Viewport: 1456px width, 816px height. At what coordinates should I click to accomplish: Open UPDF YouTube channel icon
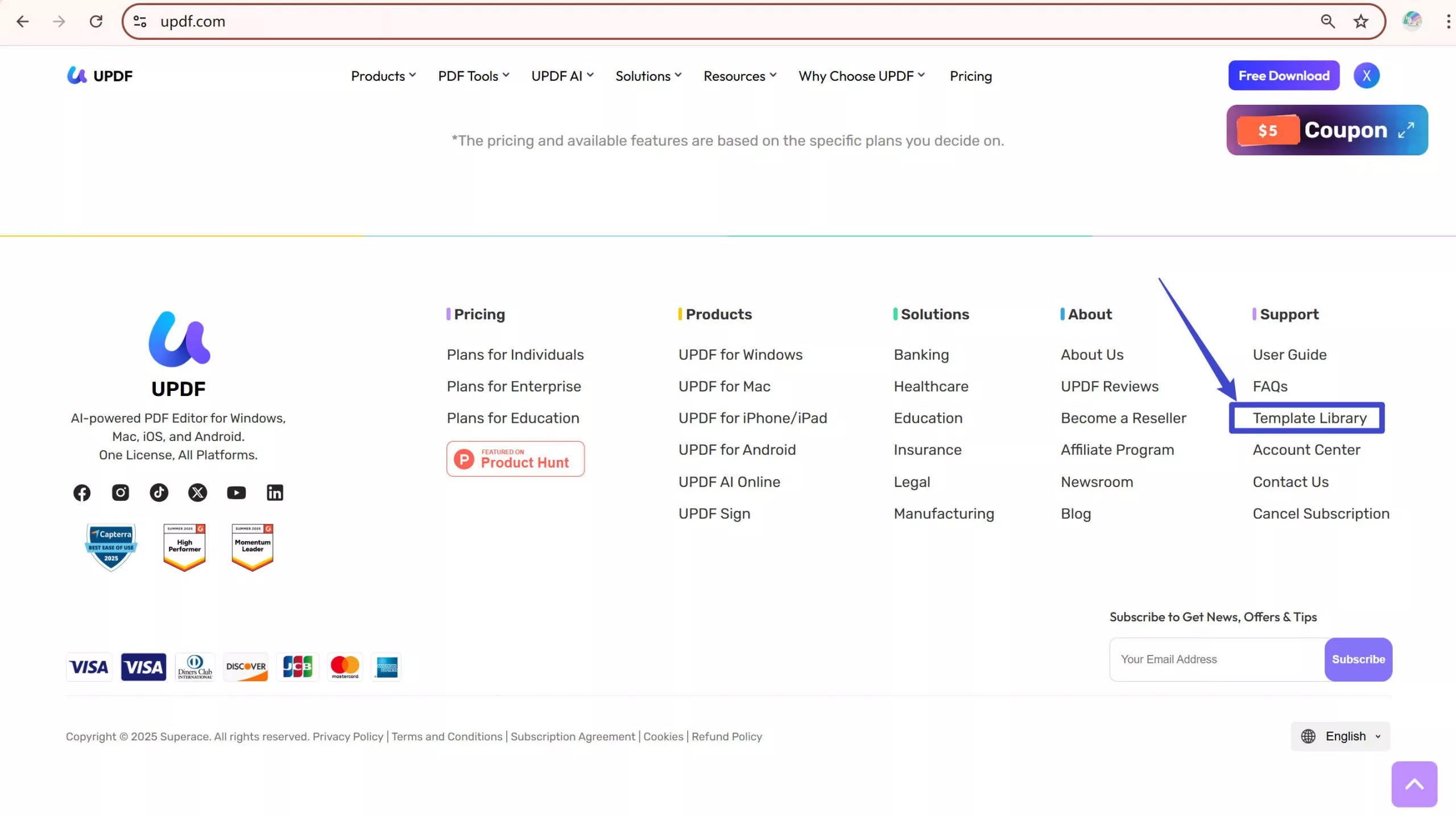tap(237, 493)
